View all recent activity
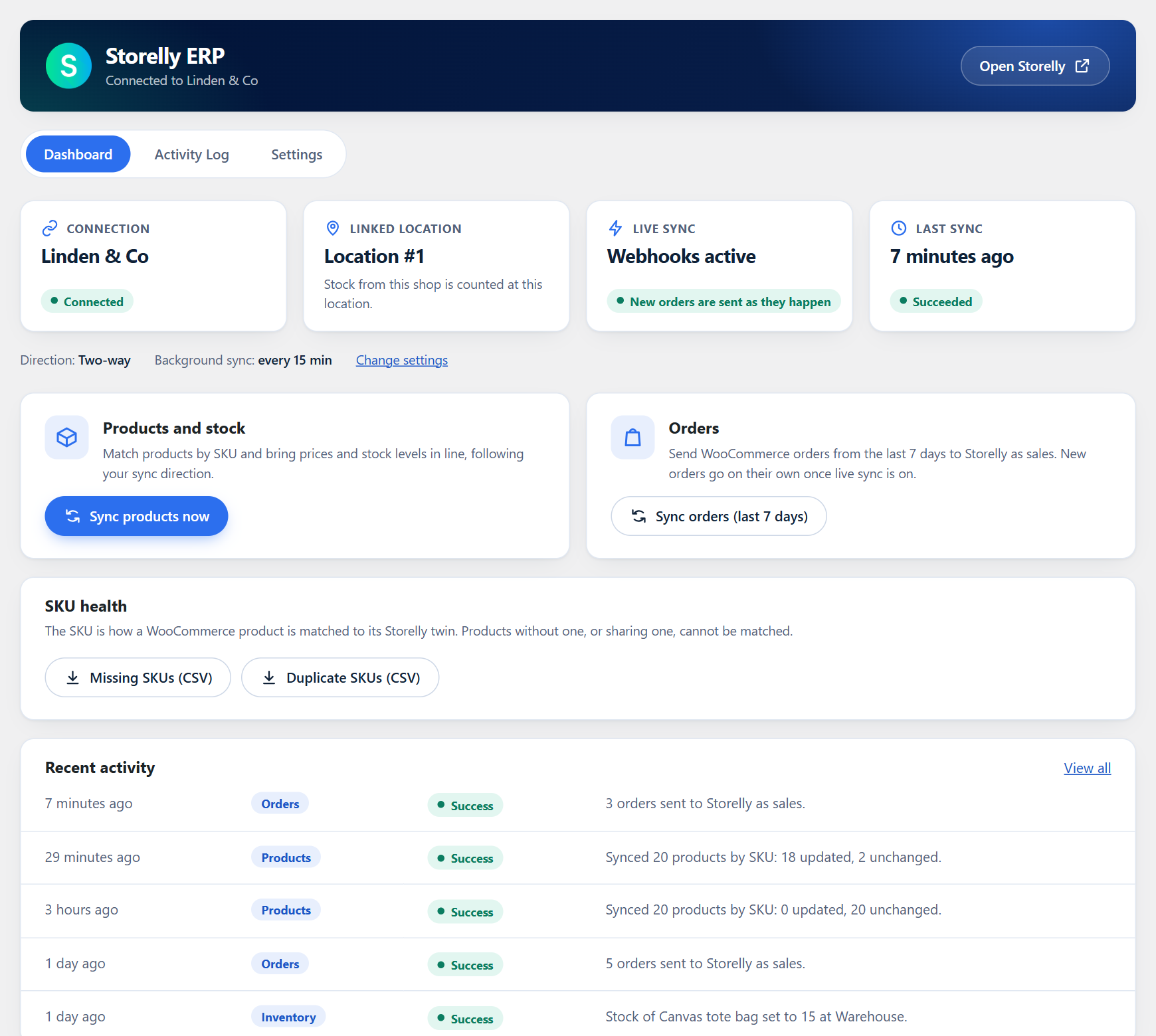Screen dimensions: 1156x1036 click(x=1088, y=768)
